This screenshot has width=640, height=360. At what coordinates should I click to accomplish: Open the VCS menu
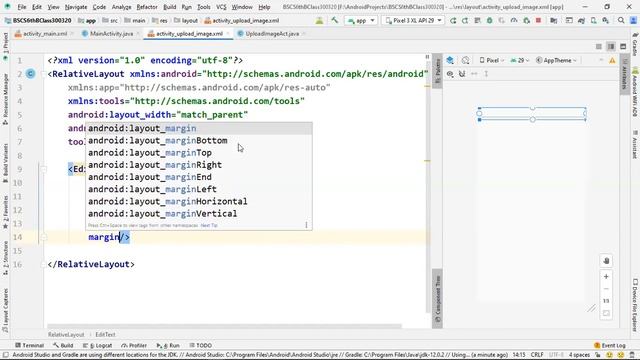point(221,7)
